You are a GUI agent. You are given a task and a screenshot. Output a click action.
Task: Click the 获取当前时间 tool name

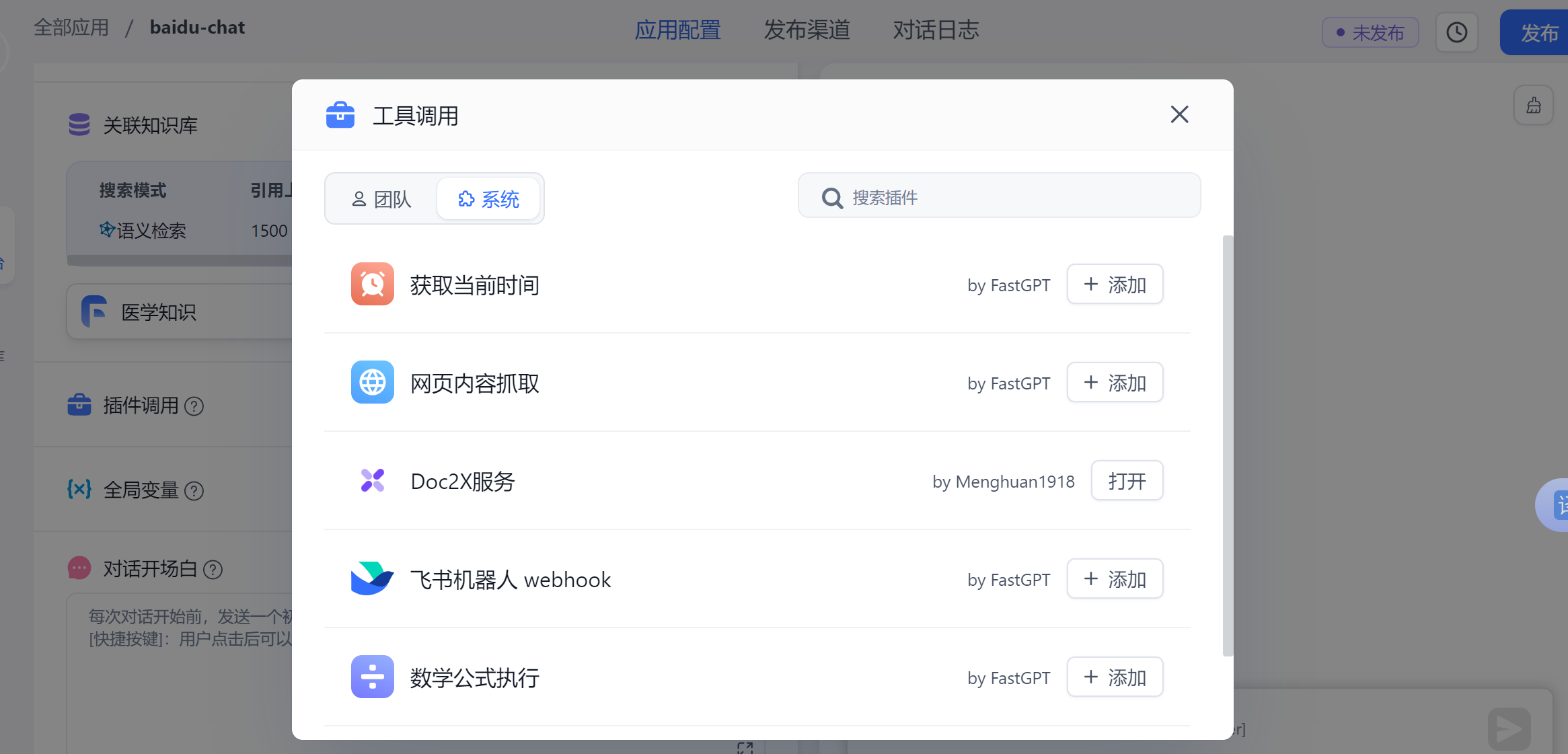pyautogui.click(x=475, y=285)
